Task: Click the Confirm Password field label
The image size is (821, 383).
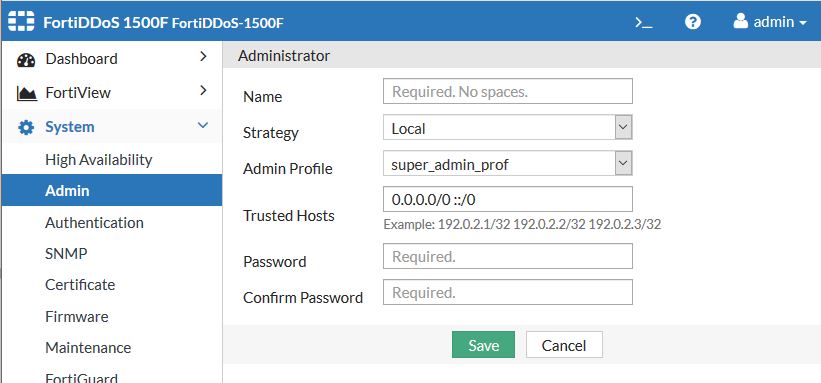Action: click(303, 298)
